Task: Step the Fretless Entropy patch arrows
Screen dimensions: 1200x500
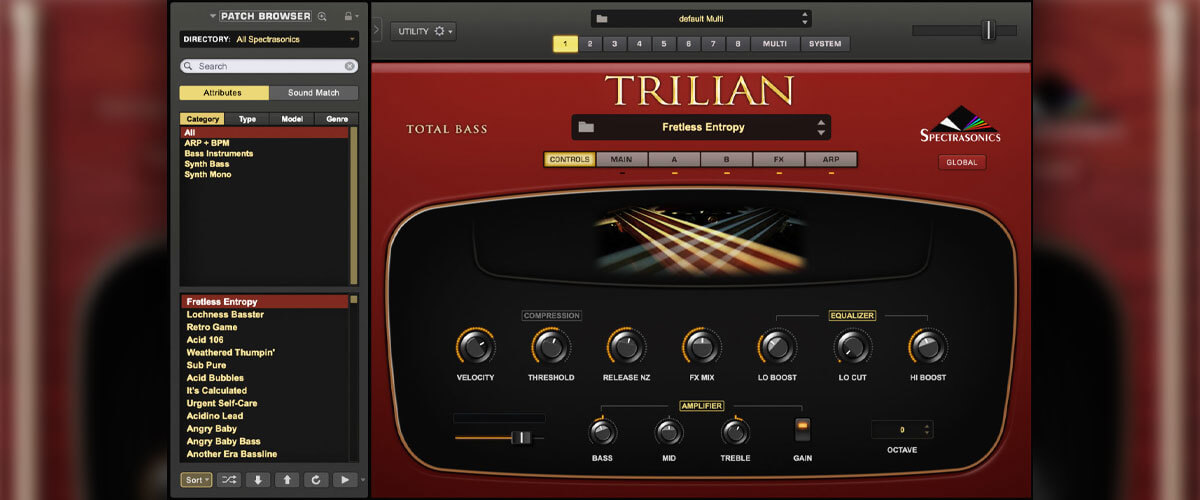Action: click(821, 127)
